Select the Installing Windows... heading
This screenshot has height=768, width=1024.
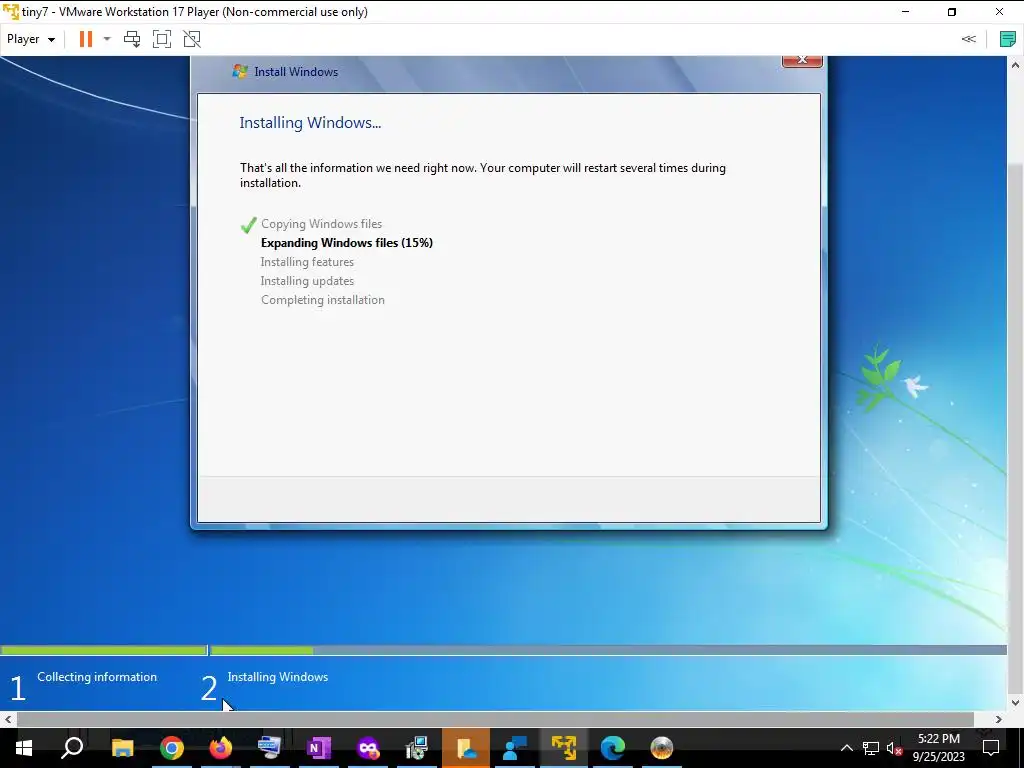(310, 123)
